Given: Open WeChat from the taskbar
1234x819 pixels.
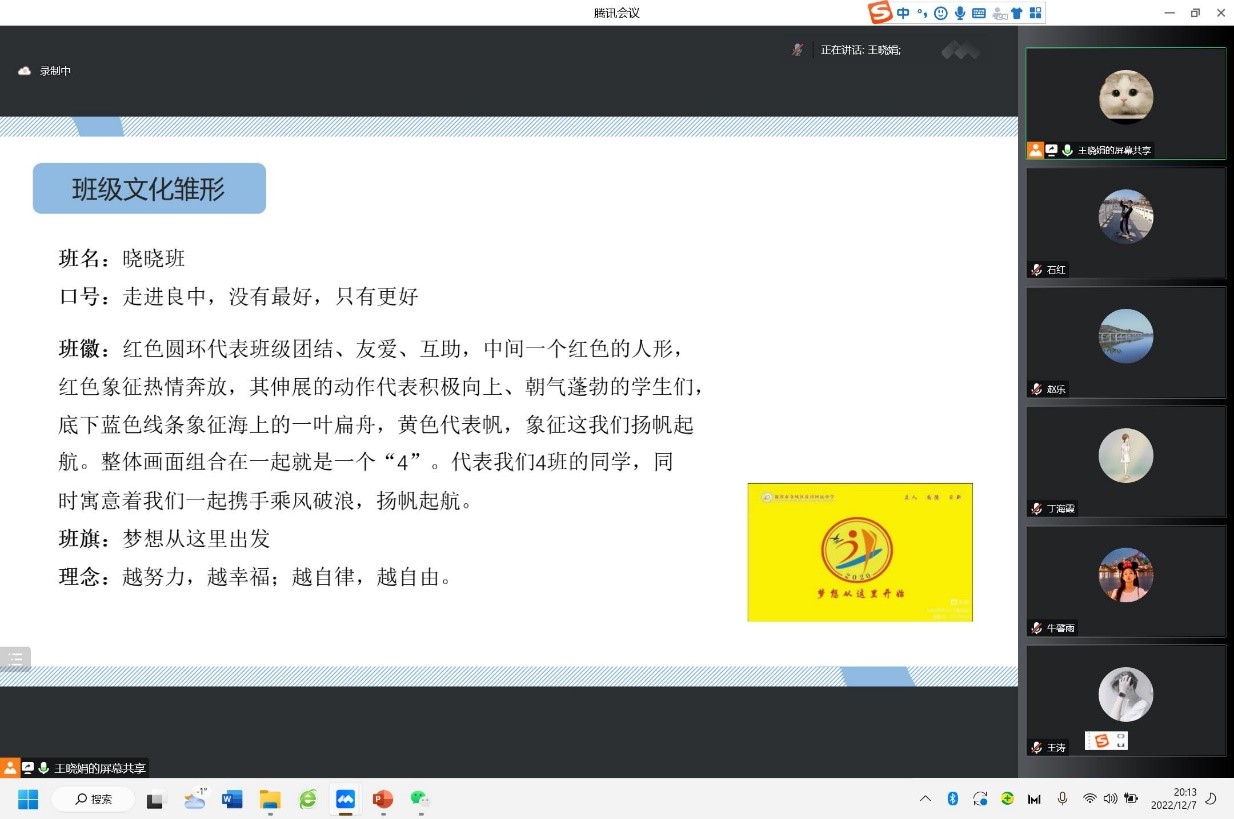Looking at the screenshot, I should point(420,799).
